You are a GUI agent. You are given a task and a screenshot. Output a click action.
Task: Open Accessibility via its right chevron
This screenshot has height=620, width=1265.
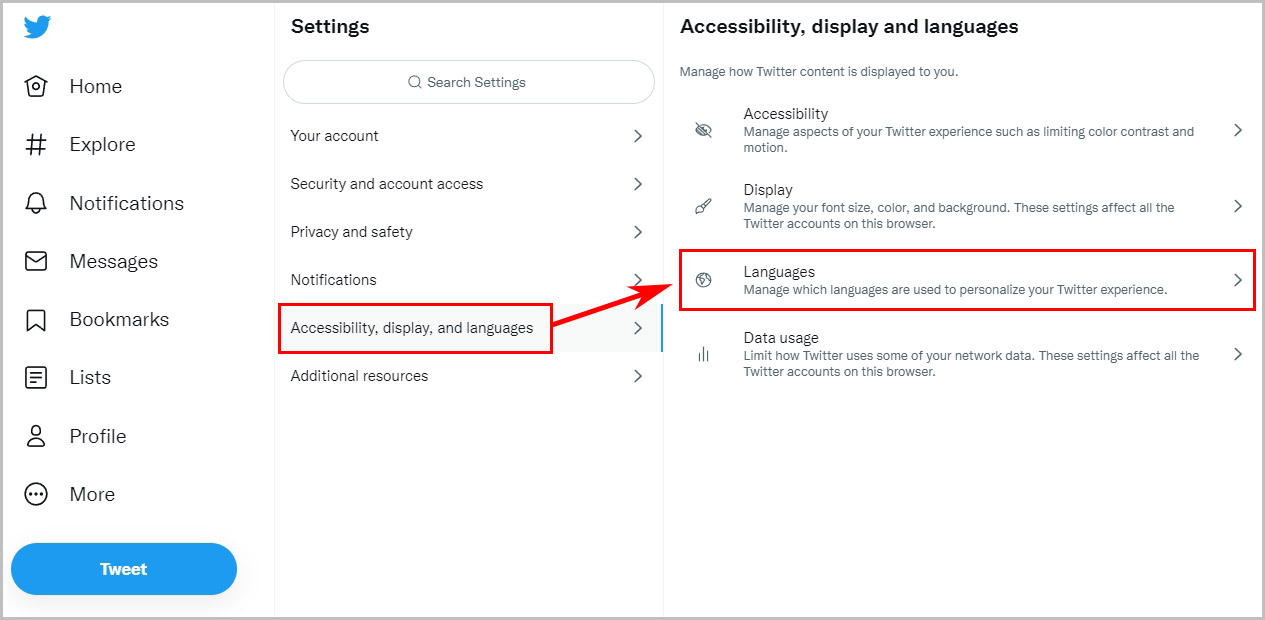pos(1238,130)
